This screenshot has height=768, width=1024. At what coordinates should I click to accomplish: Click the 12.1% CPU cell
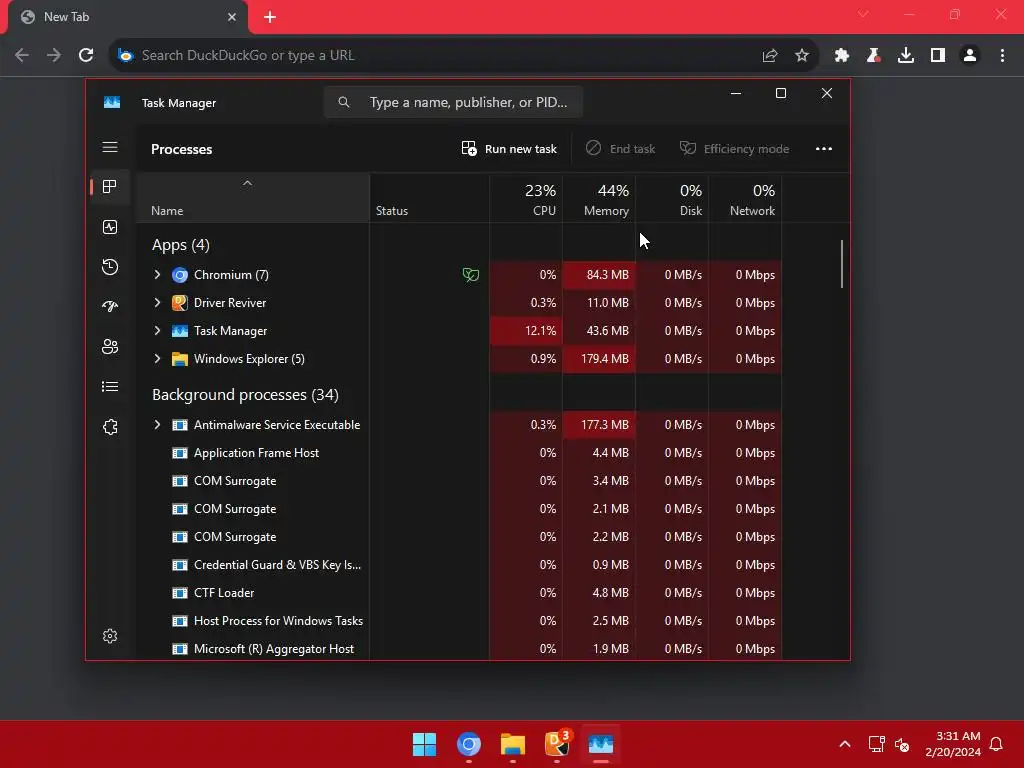tap(526, 331)
